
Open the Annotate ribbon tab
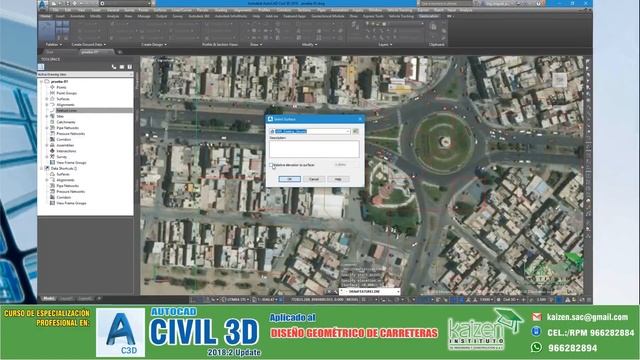[78, 16]
